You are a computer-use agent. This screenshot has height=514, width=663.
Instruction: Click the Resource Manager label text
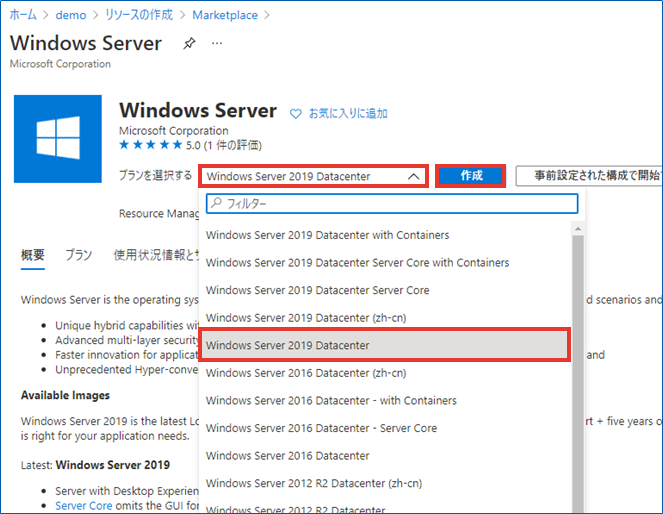click(159, 213)
